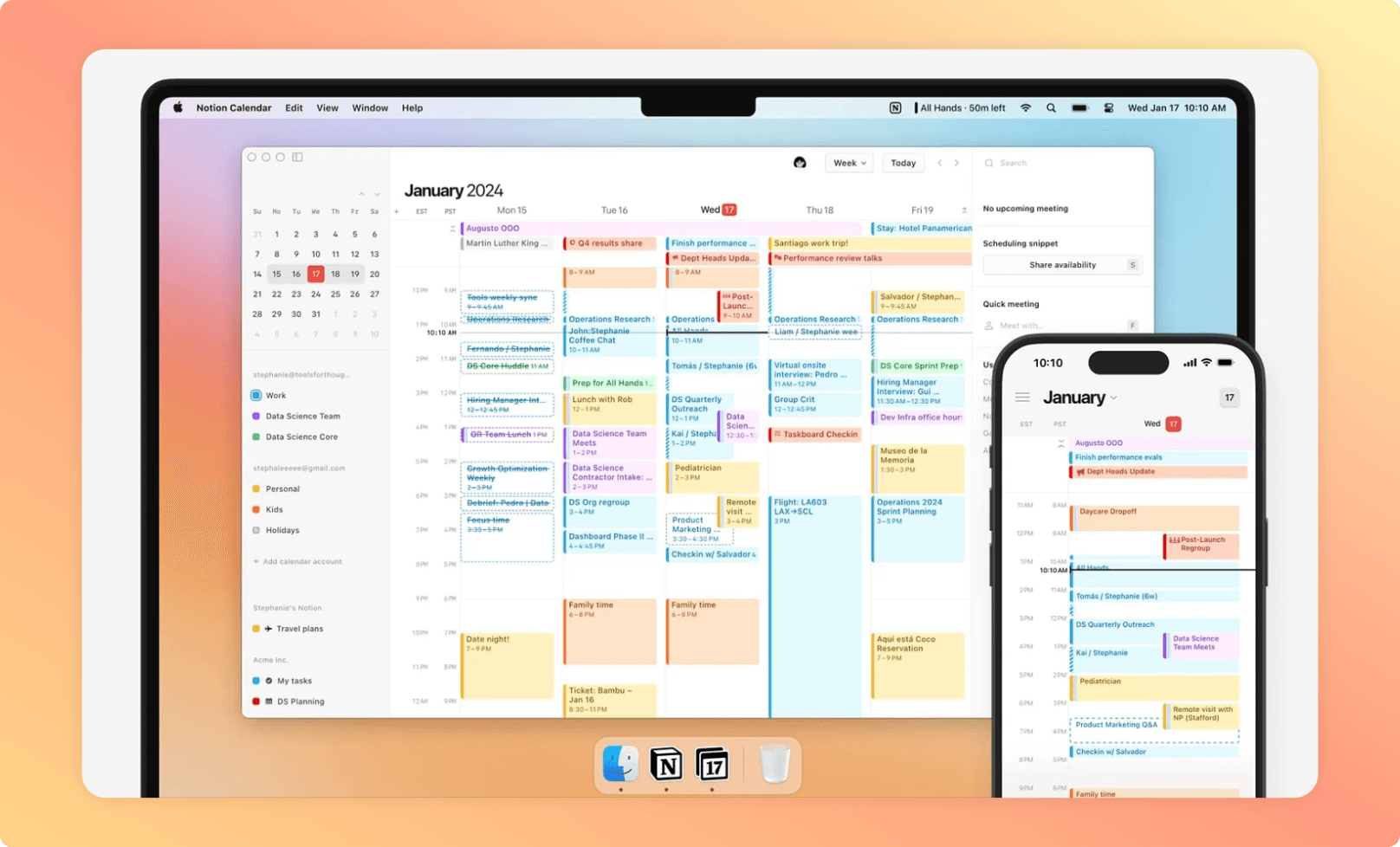This screenshot has height=847, width=1400.
Task: Open the Apple menu
Action: [x=178, y=108]
